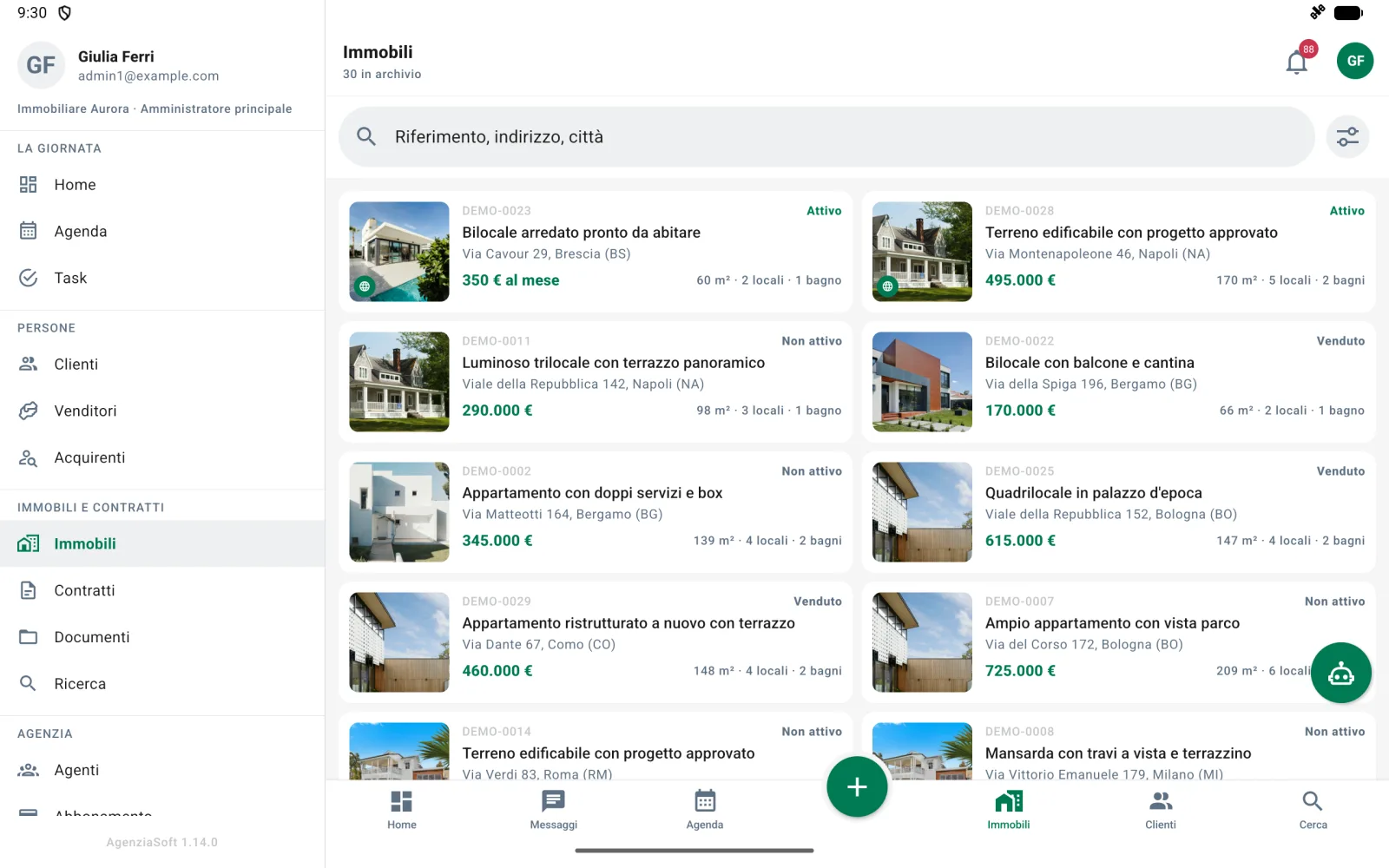1389x868 pixels.
Task: Click Attivo status on DEMO-0023
Action: click(x=824, y=211)
